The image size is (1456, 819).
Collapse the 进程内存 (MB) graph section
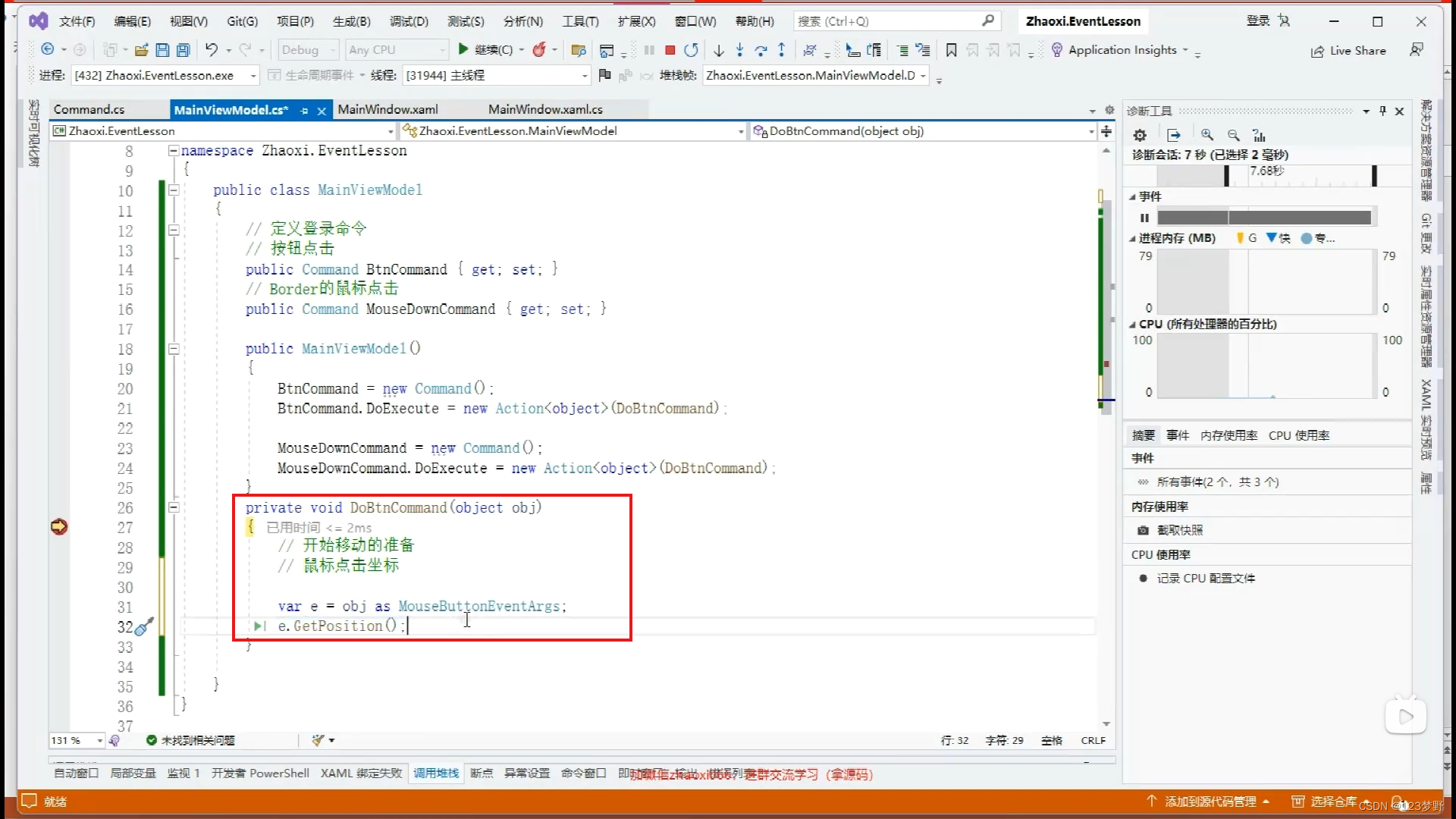click(1132, 239)
